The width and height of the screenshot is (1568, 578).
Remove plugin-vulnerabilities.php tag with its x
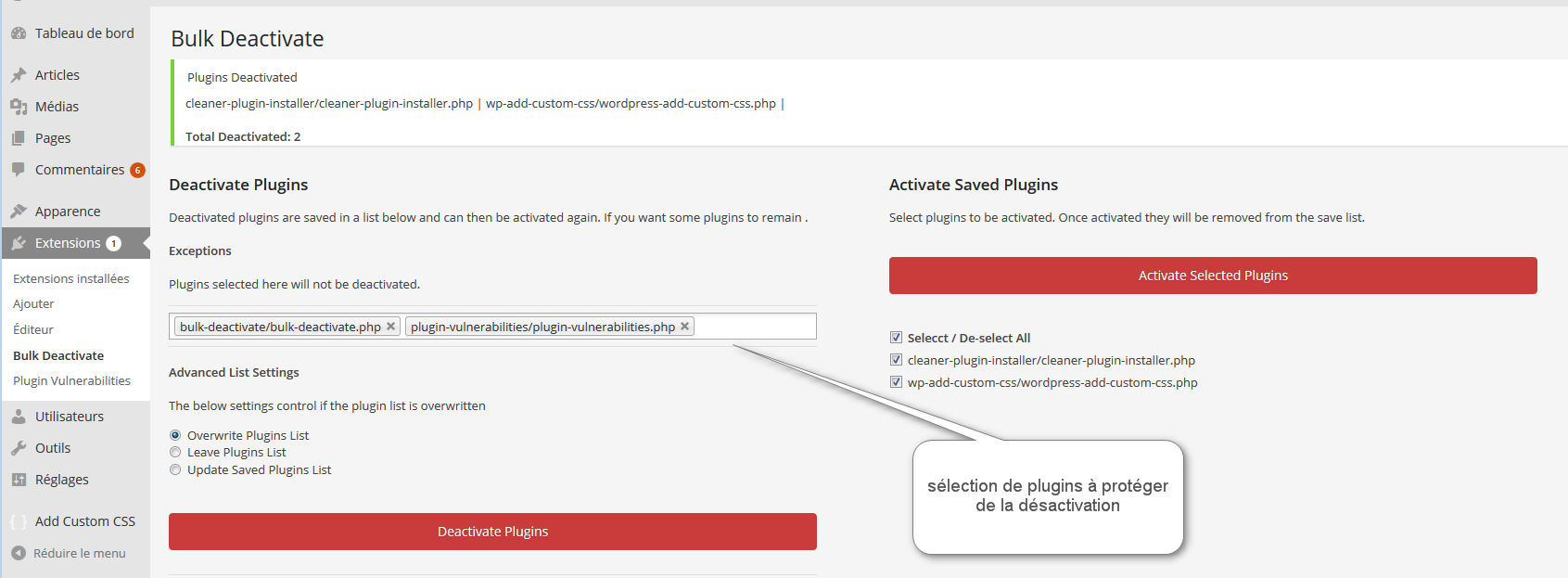tap(684, 327)
